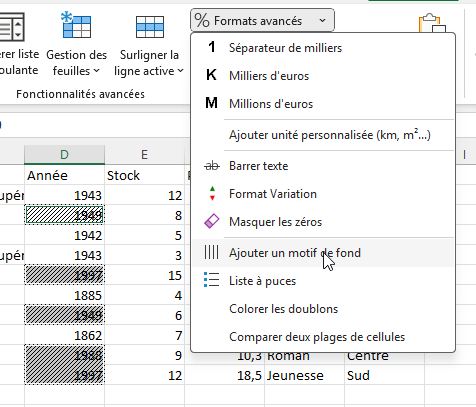Select Stock cell with value 7
The image size is (476, 407).
pyautogui.click(x=144, y=335)
